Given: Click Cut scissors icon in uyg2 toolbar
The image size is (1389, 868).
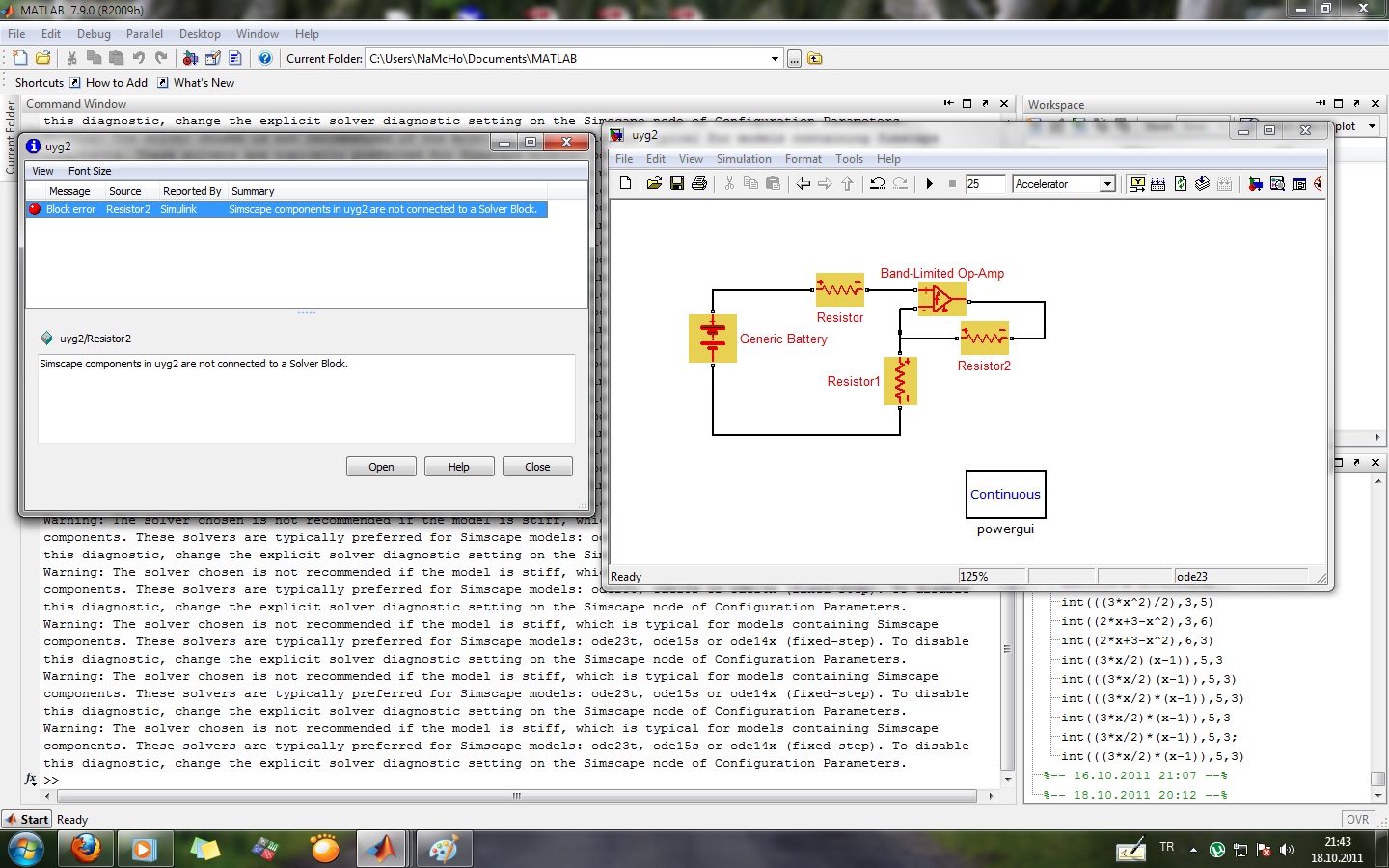Looking at the screenshot, I should pos(729,183).
